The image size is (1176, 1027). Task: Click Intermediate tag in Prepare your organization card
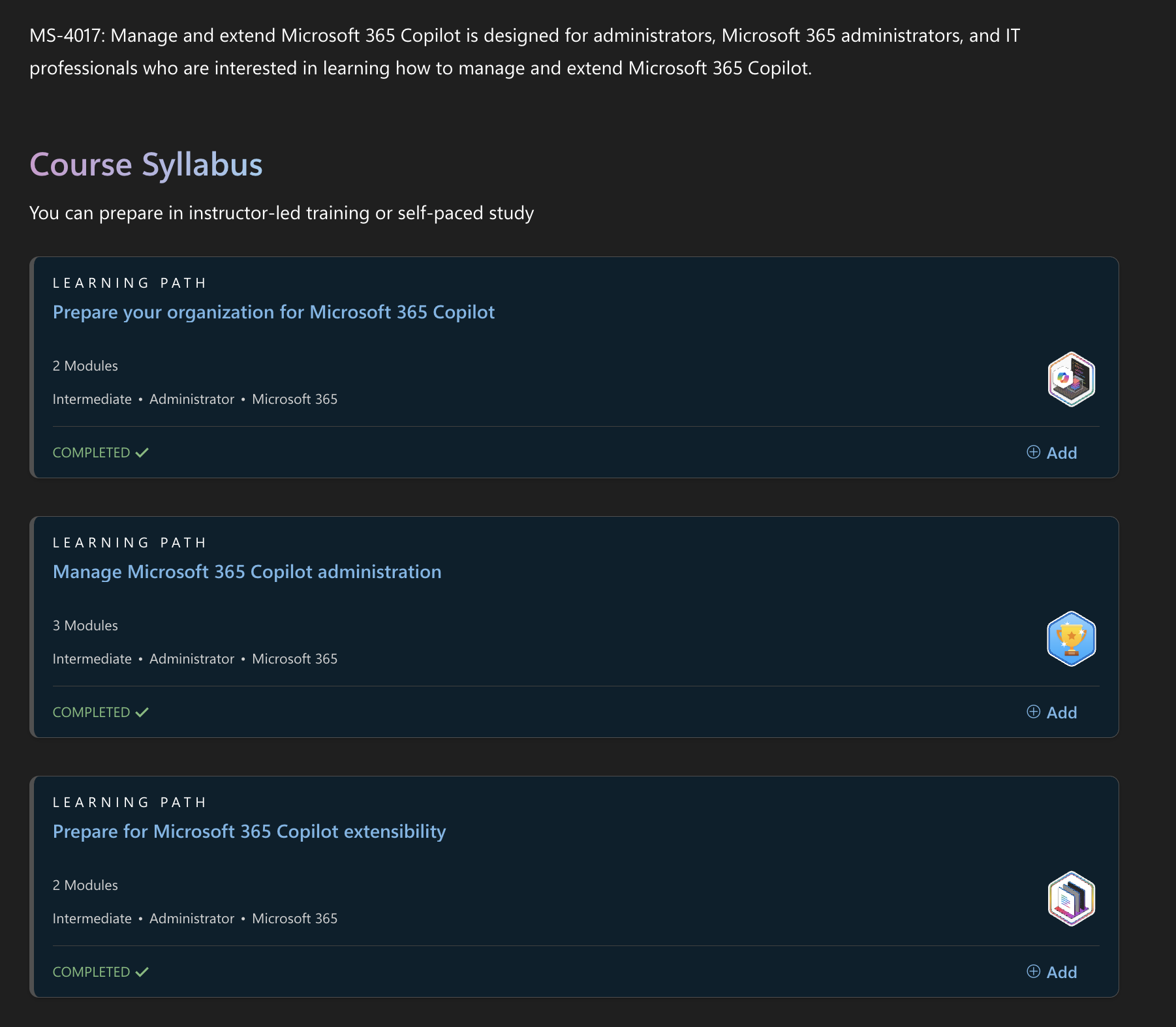[x=92, y=399]
